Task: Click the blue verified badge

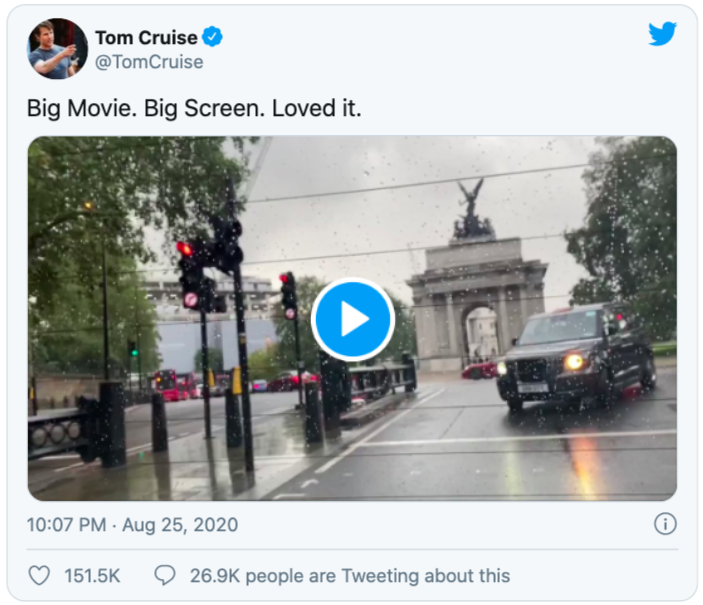Action: coord(213,38)
